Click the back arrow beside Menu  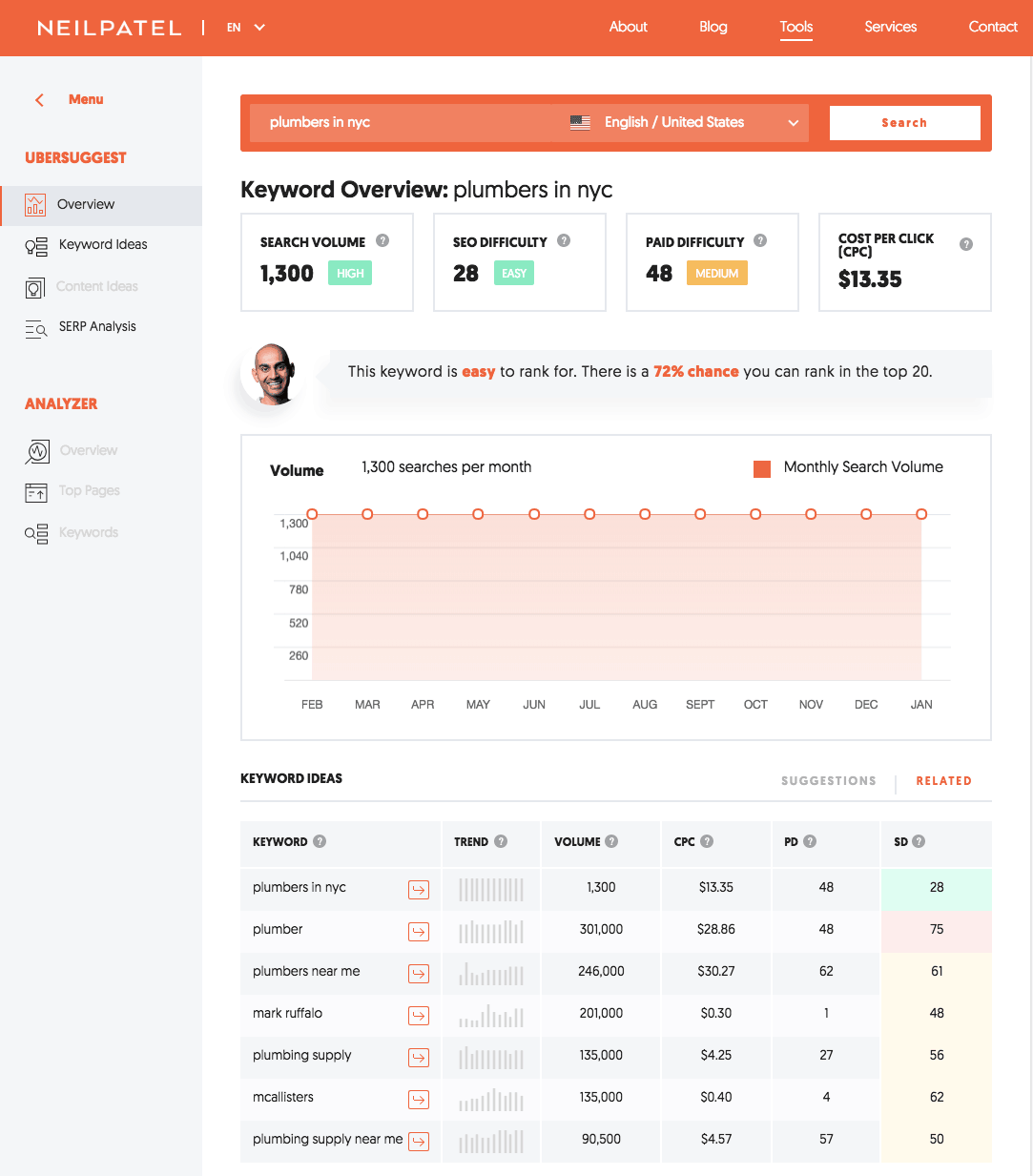click(x=39, y=99)
